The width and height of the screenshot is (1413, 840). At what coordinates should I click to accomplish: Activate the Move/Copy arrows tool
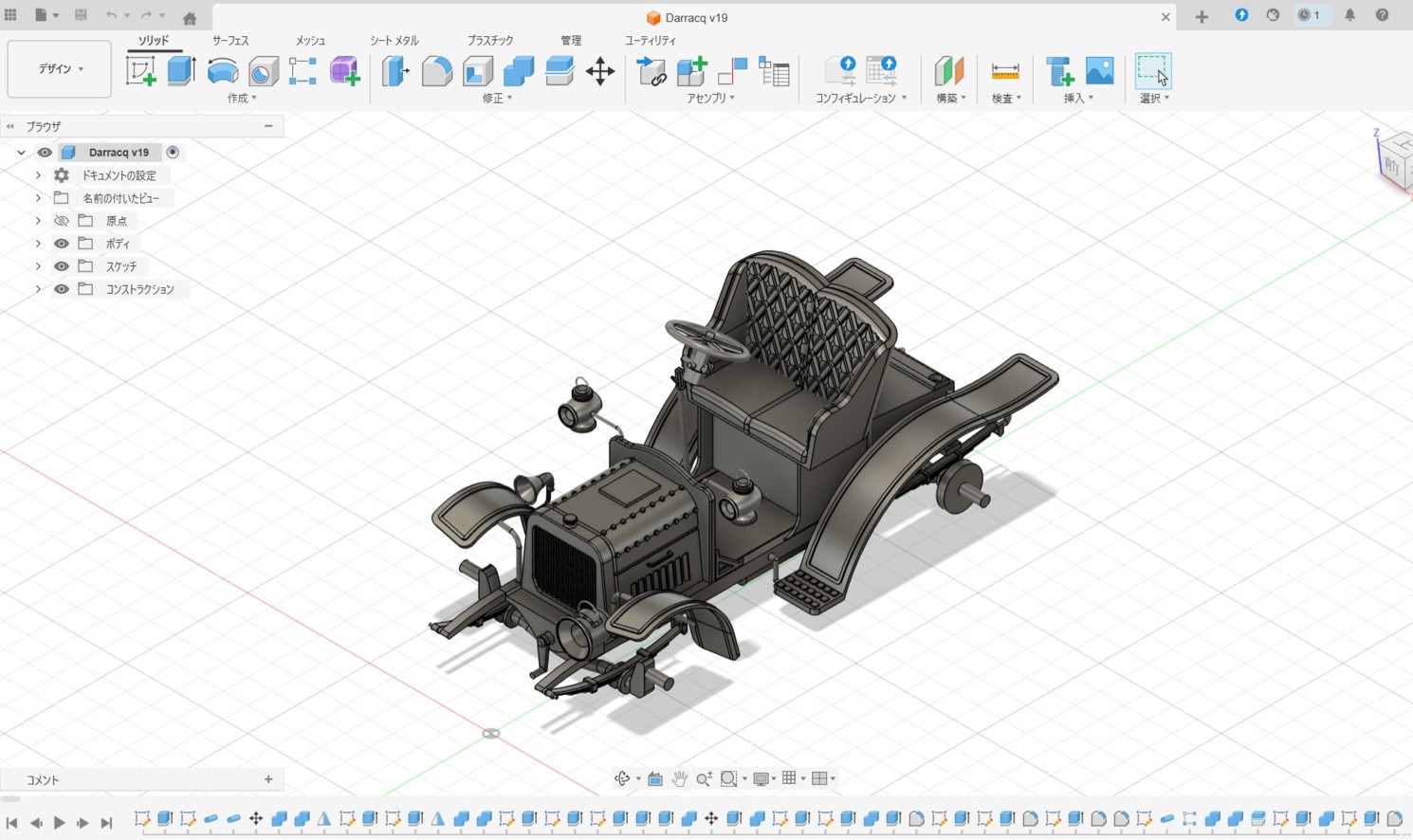point(600,71)
